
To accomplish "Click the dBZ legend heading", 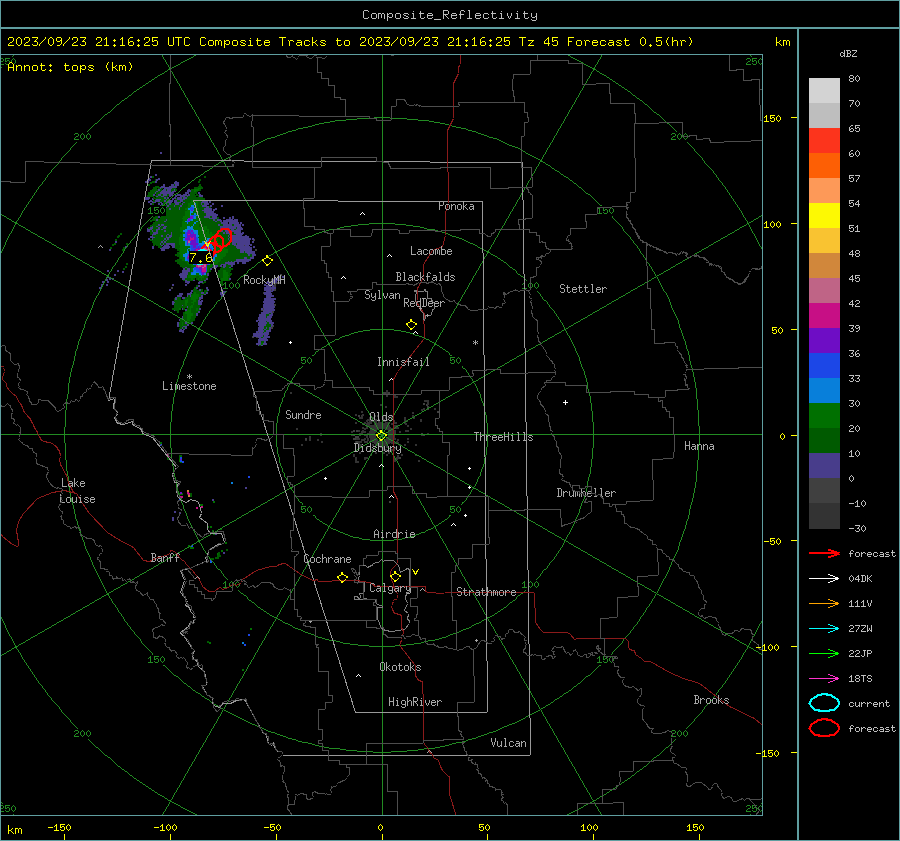I will tap(848, 53).
